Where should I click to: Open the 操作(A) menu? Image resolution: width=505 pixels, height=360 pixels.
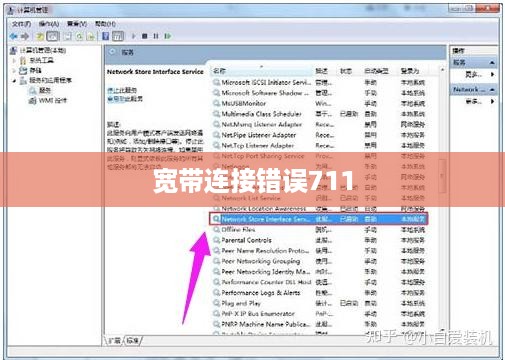coord(49,24)
